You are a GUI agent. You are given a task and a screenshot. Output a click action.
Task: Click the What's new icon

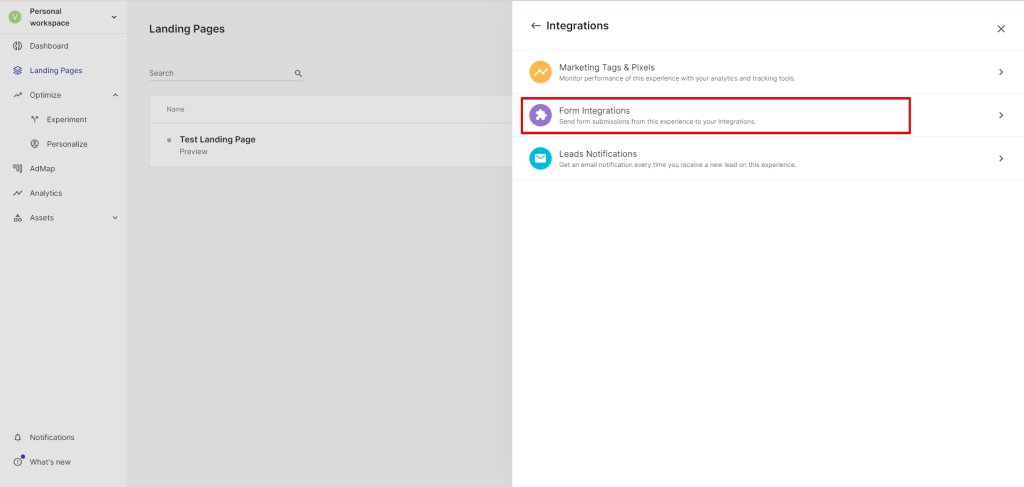tap(18, 462)
